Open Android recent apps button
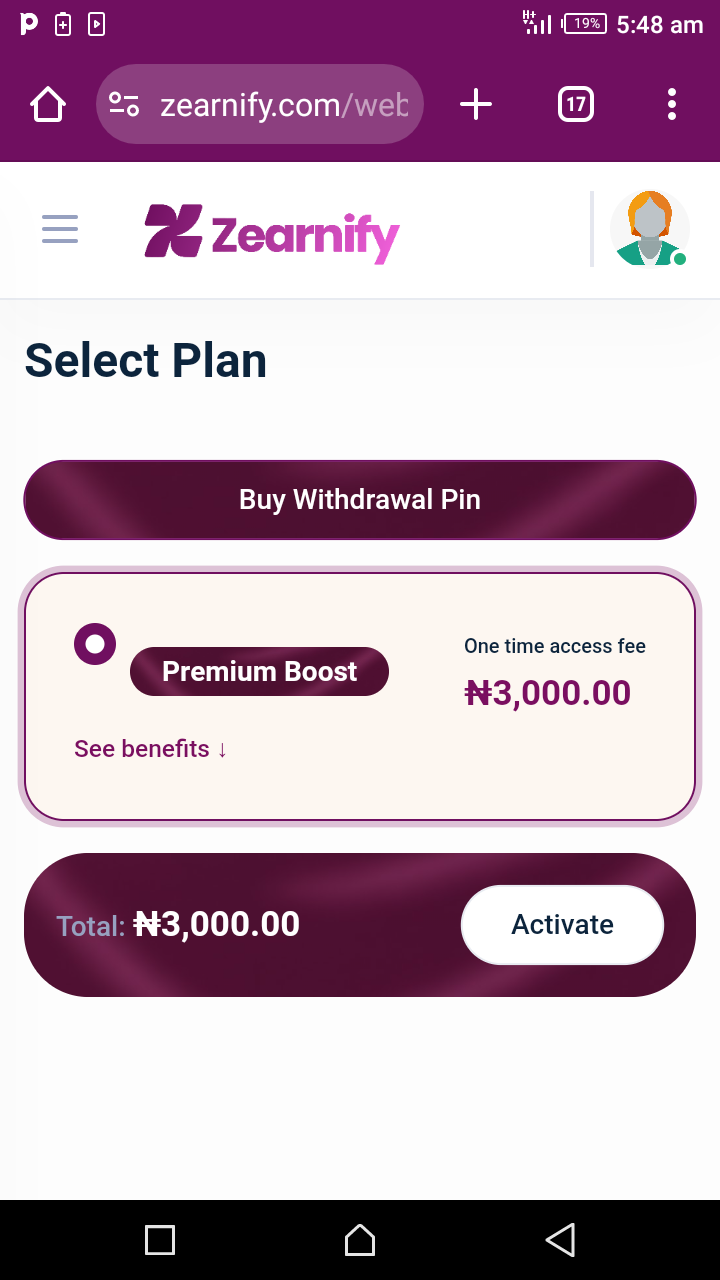This screenshot has height=1280, width=720. pos(160,1240)
